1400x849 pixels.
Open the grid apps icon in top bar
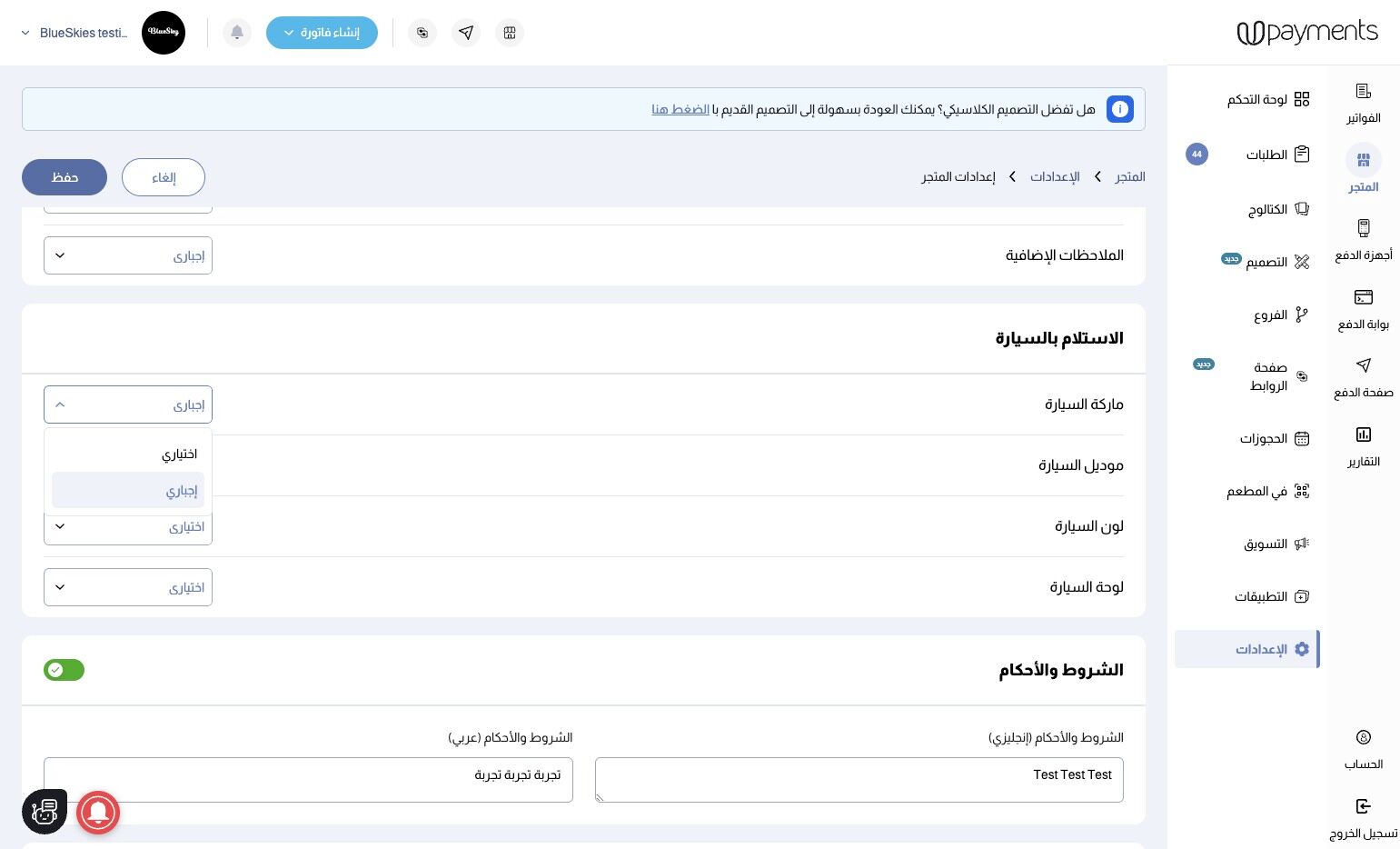pos(510,33)
